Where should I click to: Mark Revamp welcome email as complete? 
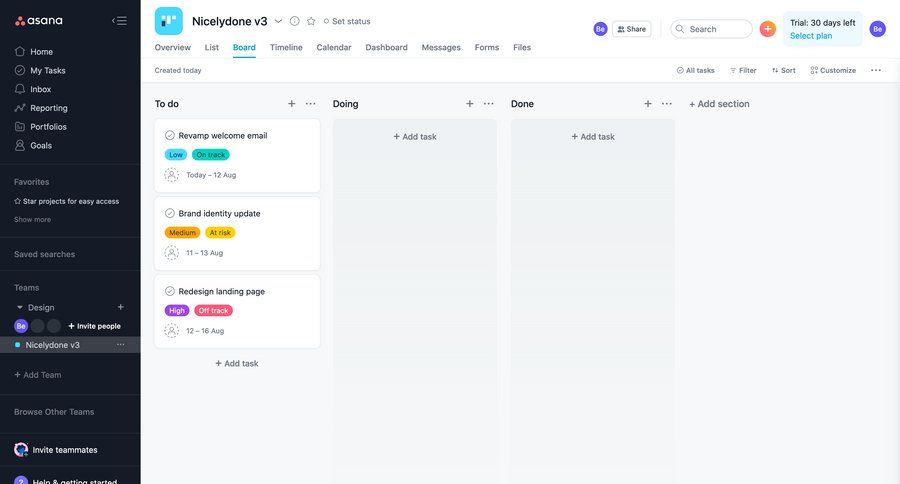point(170,135)
